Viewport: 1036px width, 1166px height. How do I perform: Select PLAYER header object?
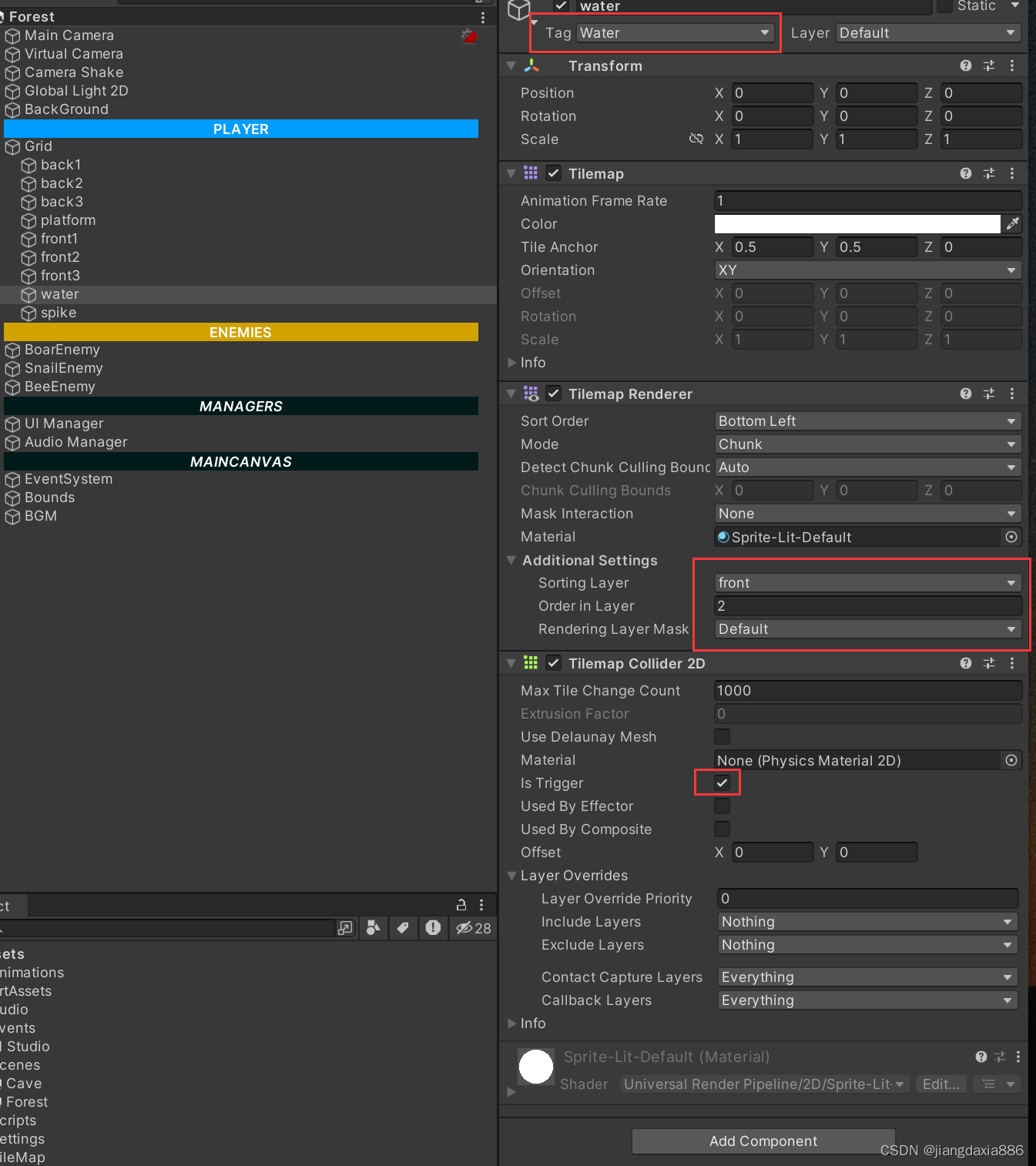coord(241,129)
